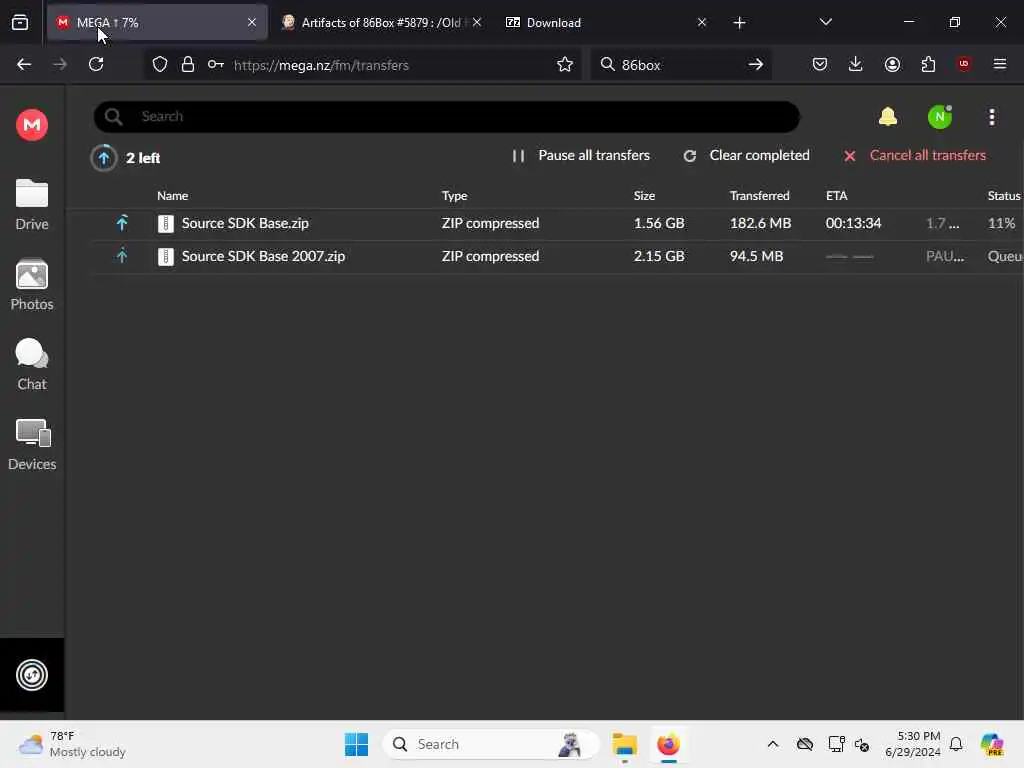Click inside the MEGA search field
1024x768 pixels.
click(x=447, y=116)
